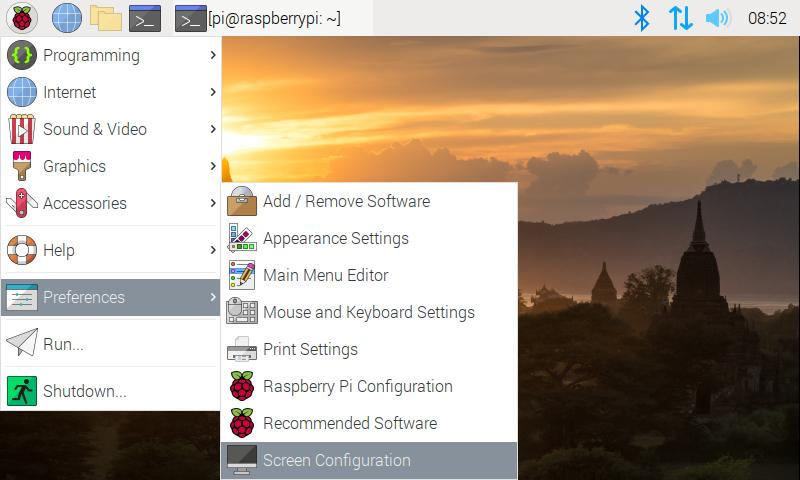Viewport: 800px width, 480px height.
Task: Click the Bluetooth tray icon
Action: pyautogui.click(x=643, y=18)
